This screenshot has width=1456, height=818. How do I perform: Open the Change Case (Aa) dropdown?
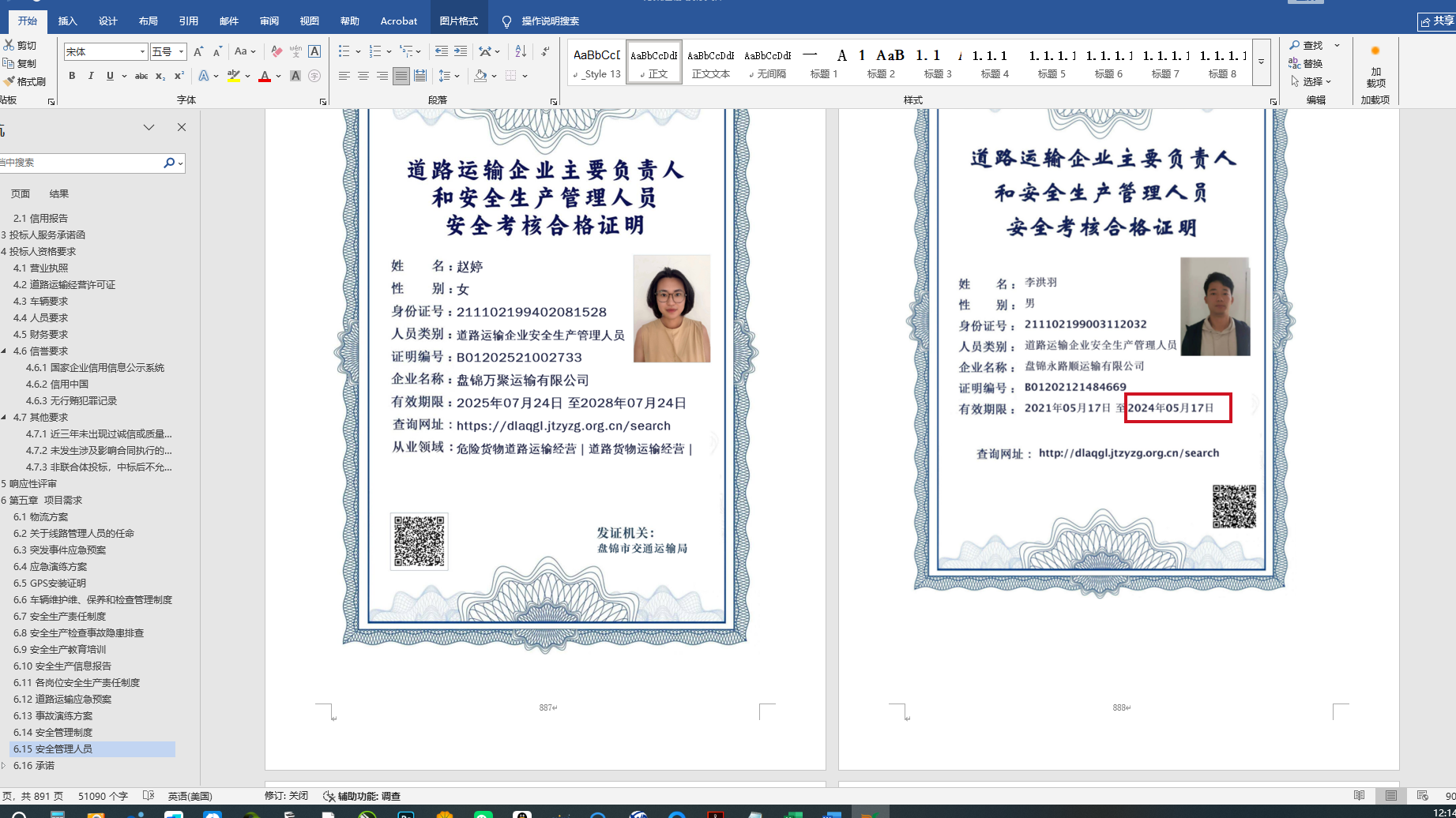245,51
